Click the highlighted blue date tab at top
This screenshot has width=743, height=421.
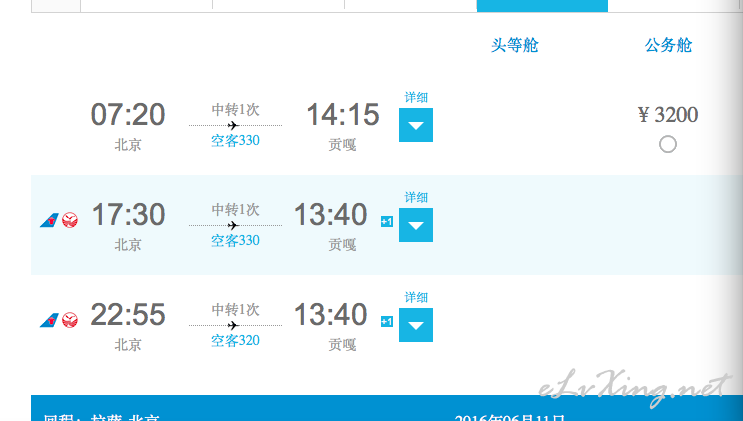point(542,6)
